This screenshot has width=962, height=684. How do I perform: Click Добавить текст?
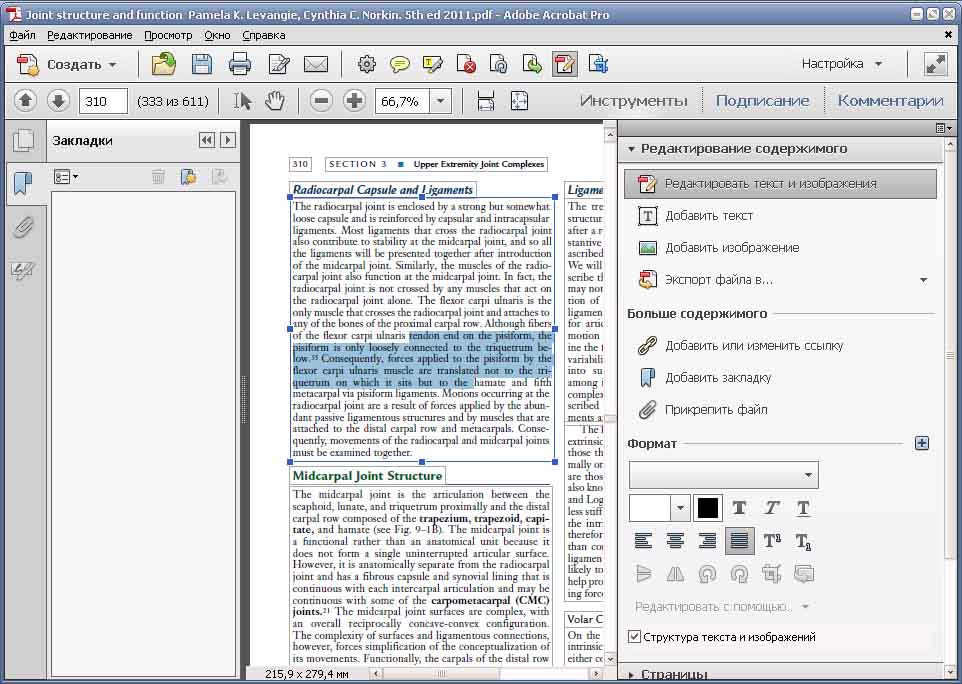(709, 215)
